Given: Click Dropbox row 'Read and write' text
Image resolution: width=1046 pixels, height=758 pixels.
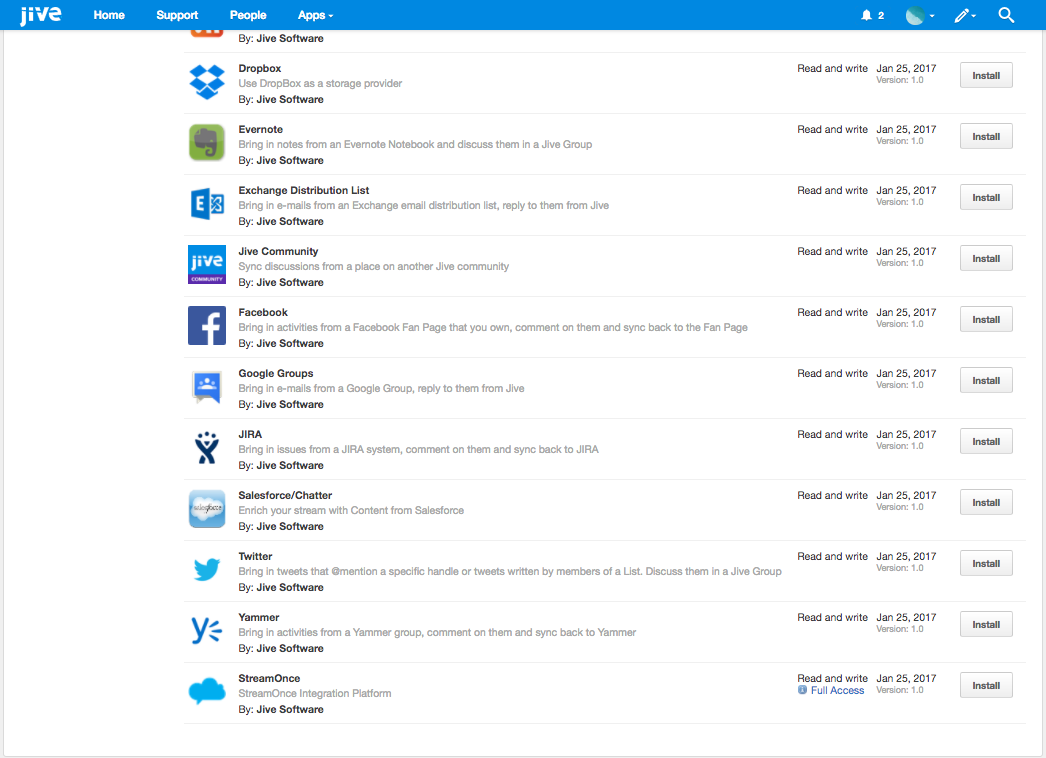Looking at the screenshot, I should point(833,68).
